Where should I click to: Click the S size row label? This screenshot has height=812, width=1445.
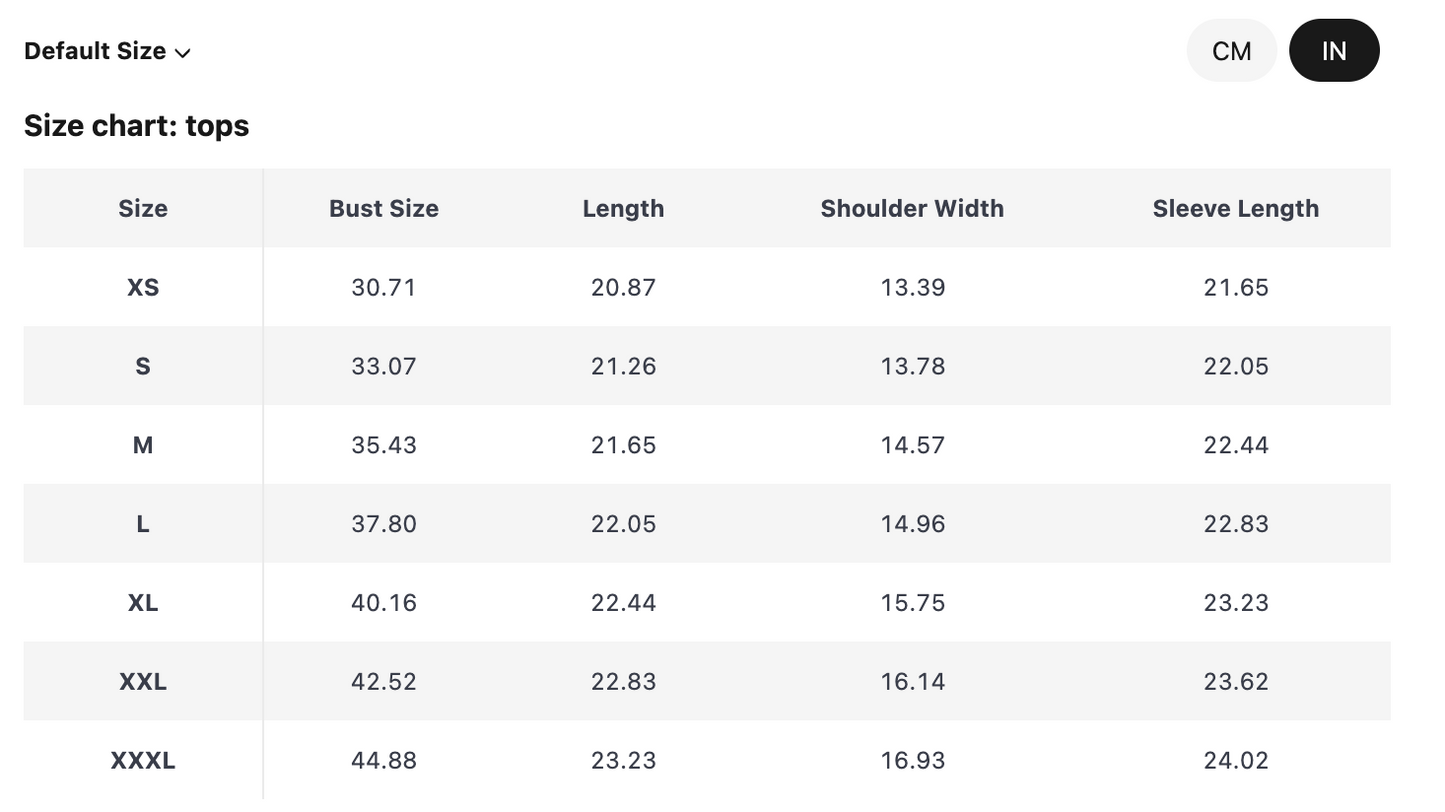pyautogui.click(x=143, y=366)
